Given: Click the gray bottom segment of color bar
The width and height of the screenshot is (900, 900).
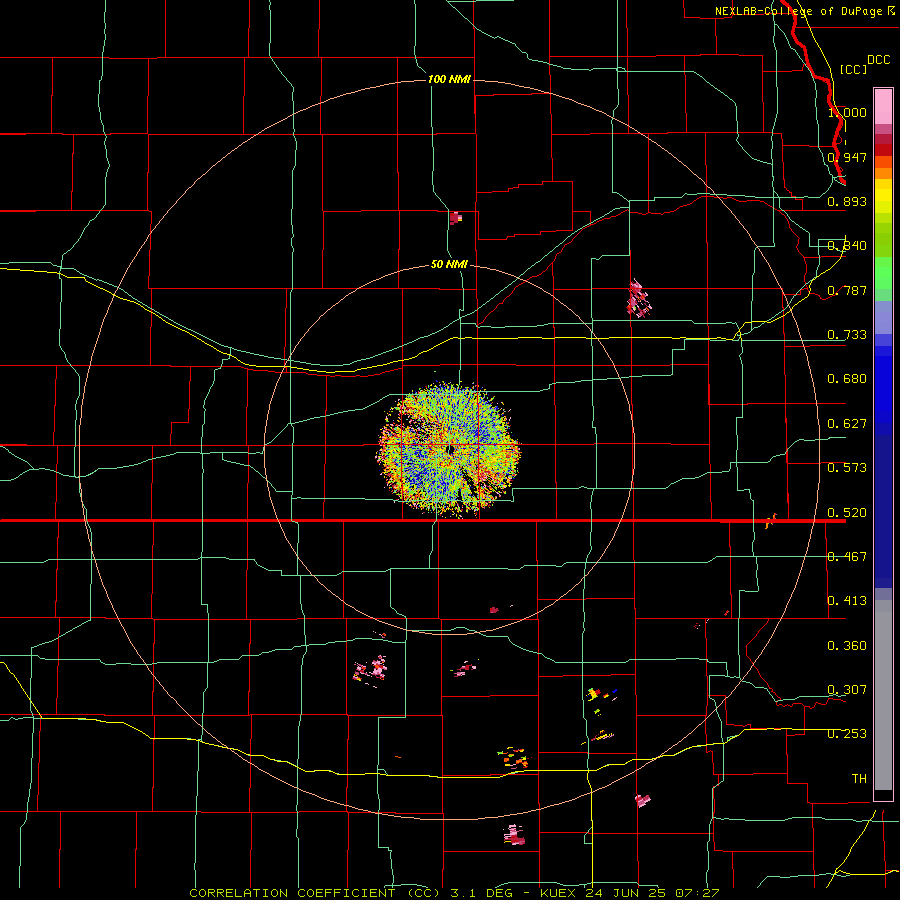Looking at the screenshot, I should pyautogui.click(x=883, y=695).
